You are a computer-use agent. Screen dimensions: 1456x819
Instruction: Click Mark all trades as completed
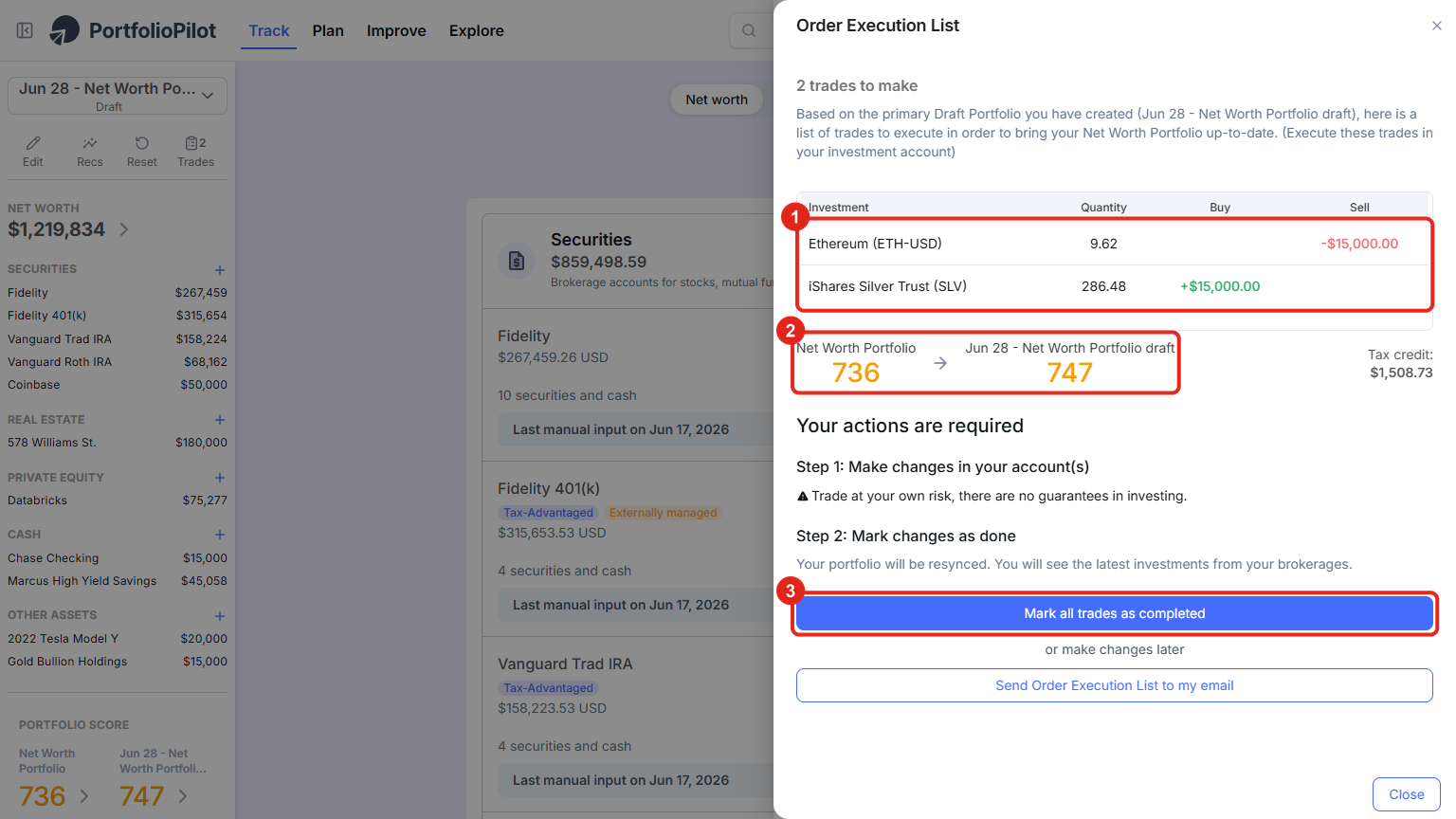point(1115,613)
